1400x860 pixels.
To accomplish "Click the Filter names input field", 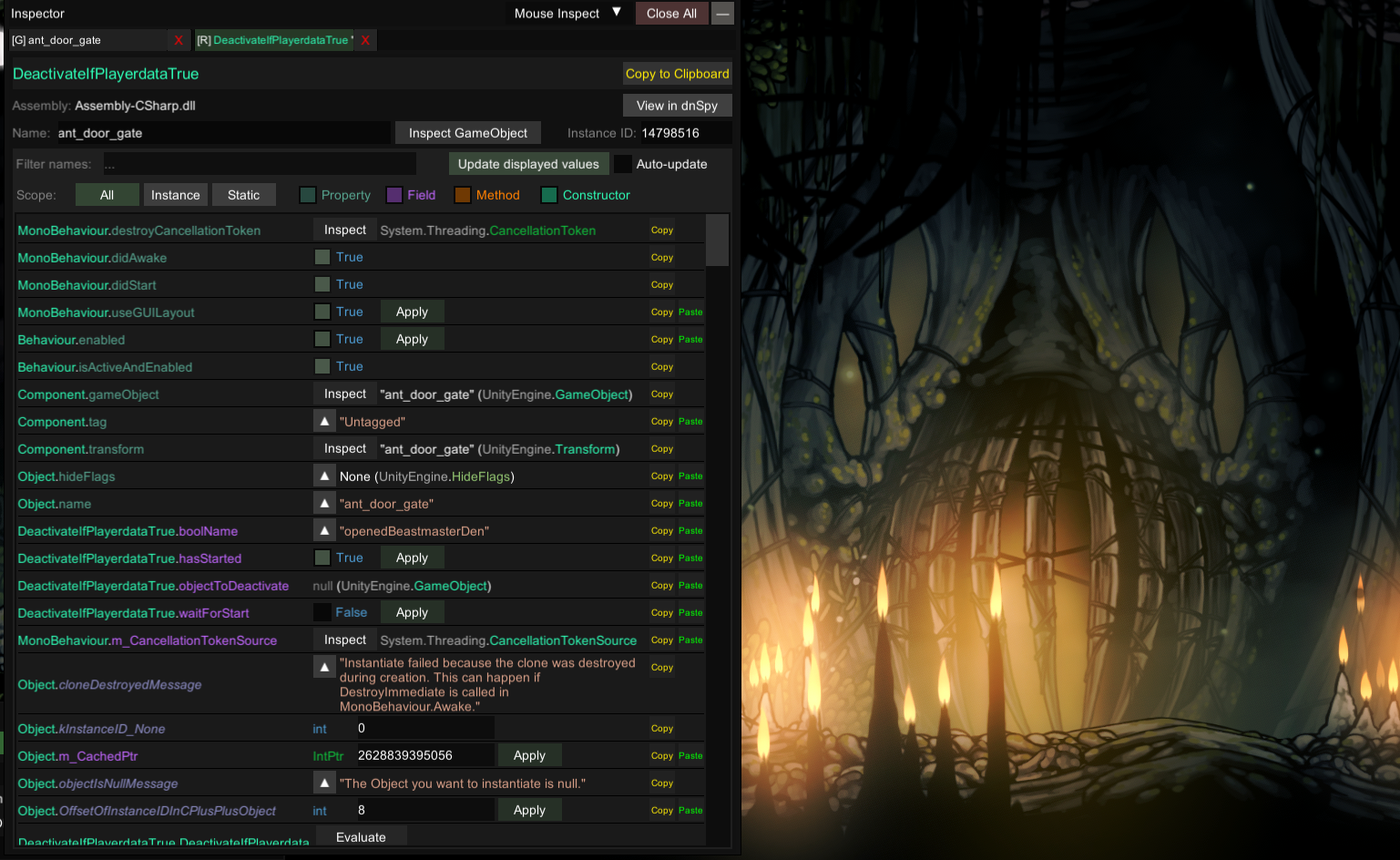I will pos(260,164).
